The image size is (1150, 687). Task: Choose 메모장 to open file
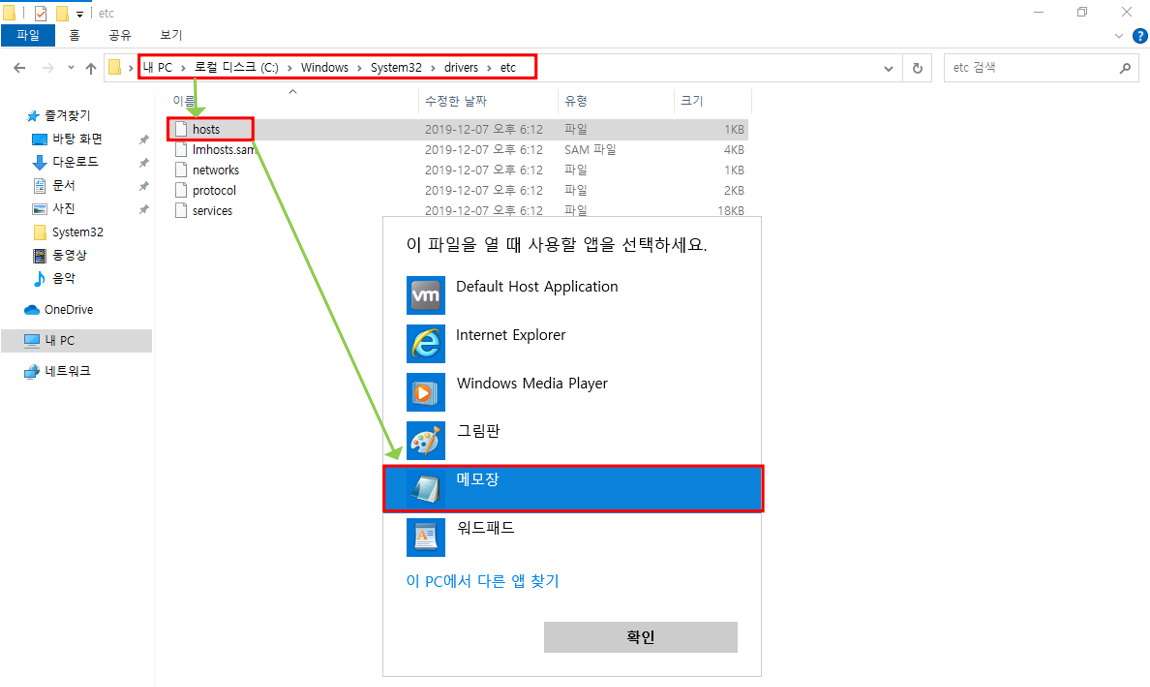(572, 488)
